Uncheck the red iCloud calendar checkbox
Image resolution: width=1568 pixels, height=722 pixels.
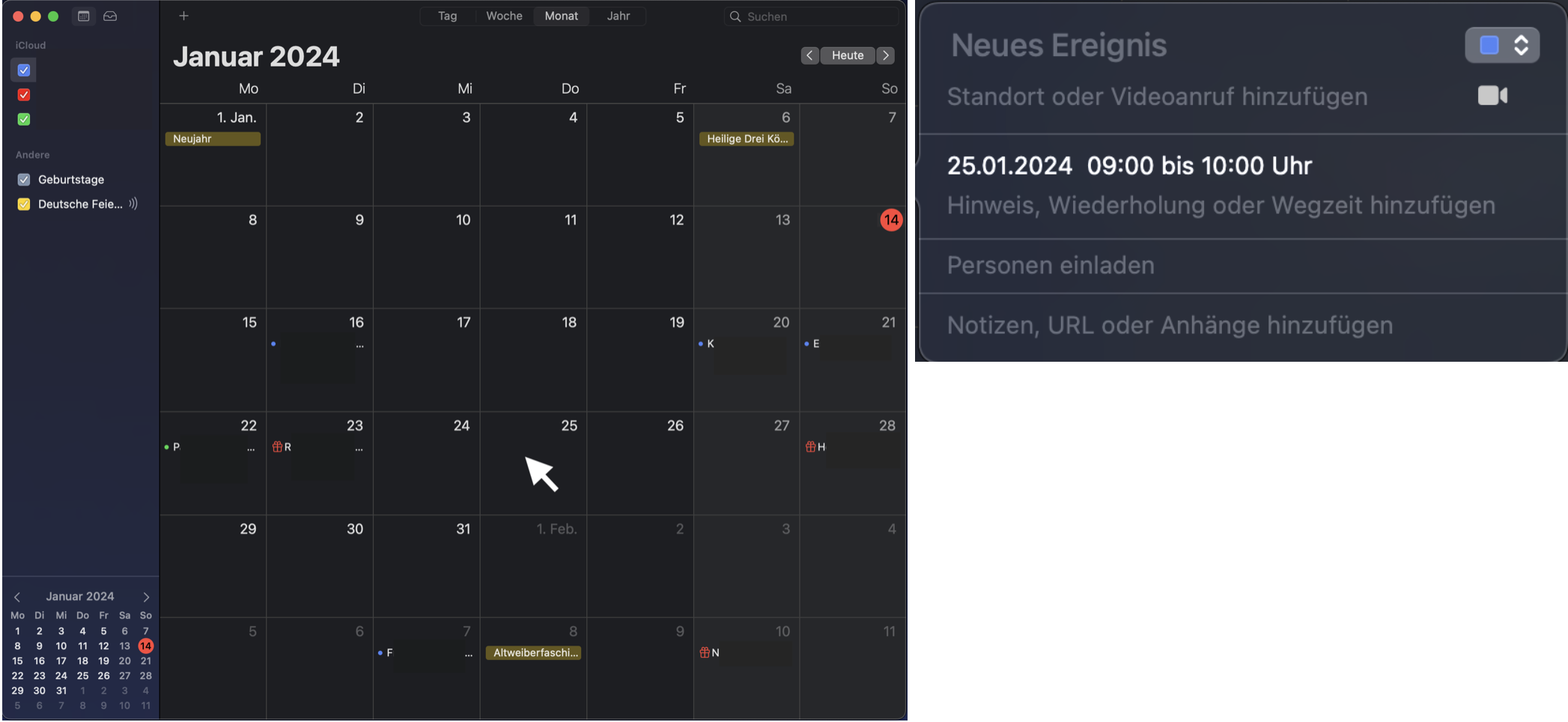click(x=24, y=94)
